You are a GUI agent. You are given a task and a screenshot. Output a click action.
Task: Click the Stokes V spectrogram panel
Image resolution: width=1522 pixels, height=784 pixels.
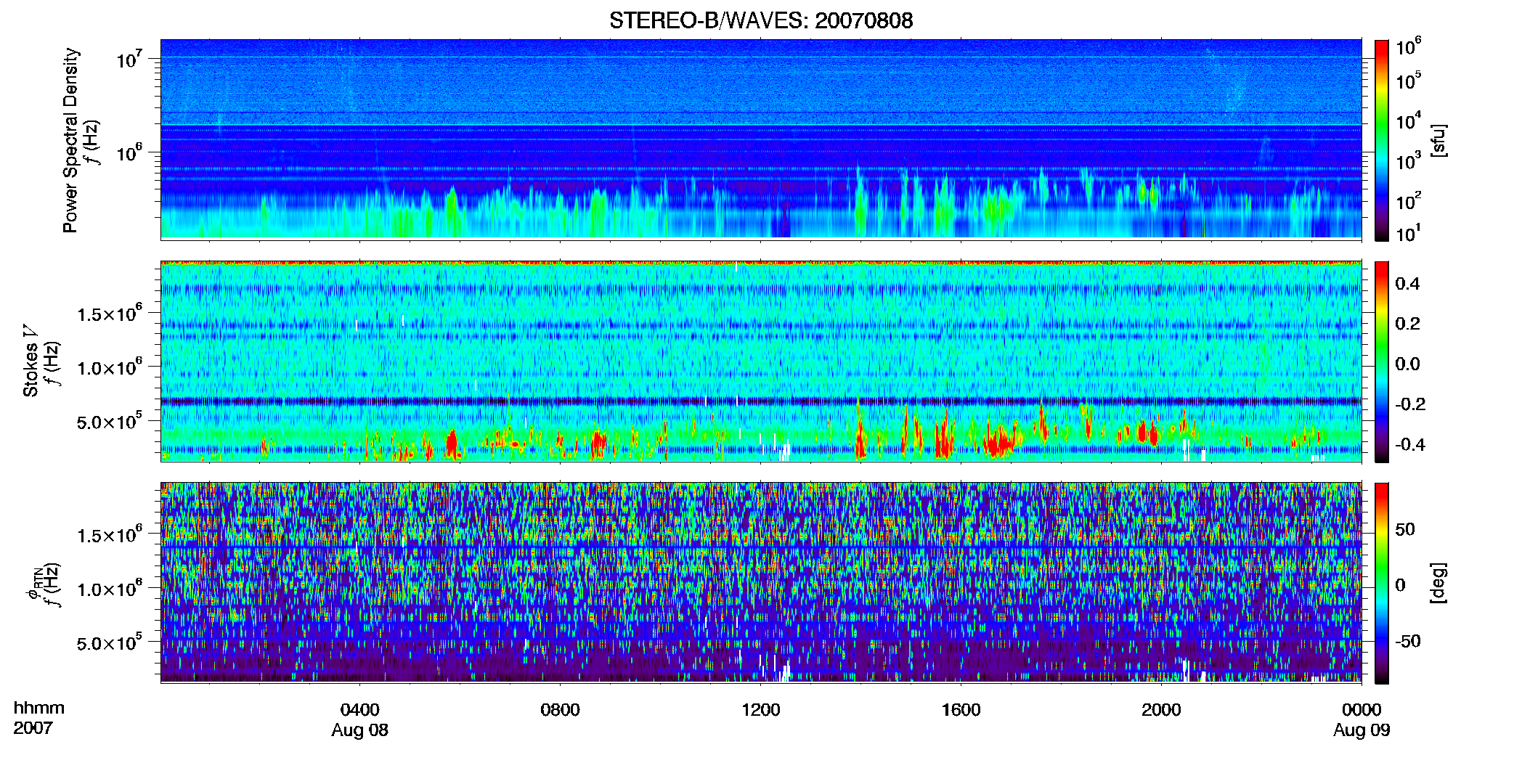(x=761, y=362)
